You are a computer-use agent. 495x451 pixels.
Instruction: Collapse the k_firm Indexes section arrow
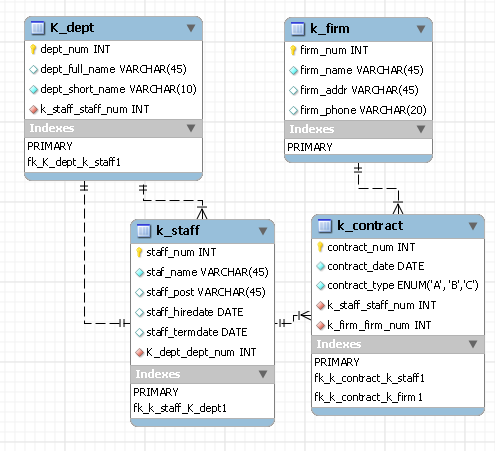(421, 129)
